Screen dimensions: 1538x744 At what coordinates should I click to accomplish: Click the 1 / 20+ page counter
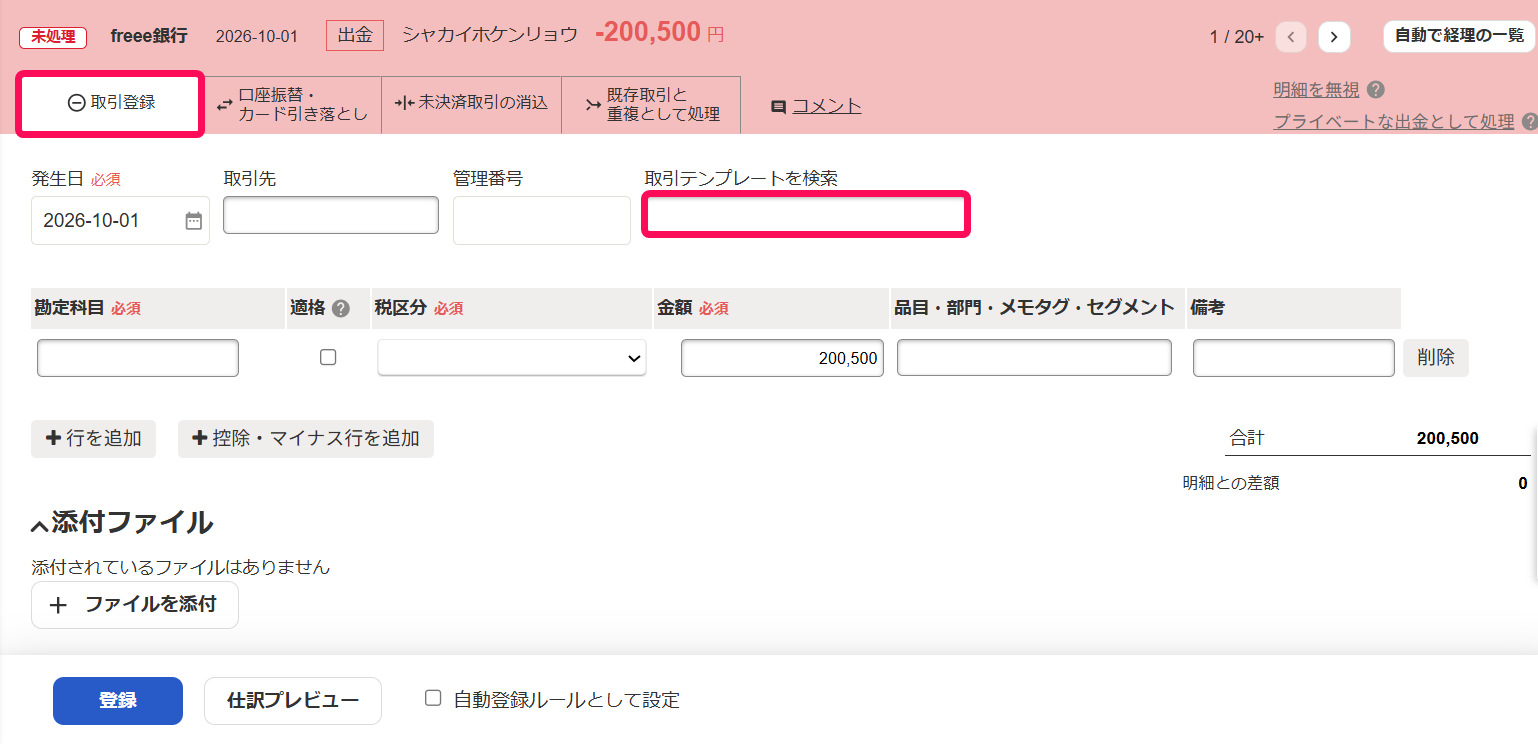coord(1237,37)
